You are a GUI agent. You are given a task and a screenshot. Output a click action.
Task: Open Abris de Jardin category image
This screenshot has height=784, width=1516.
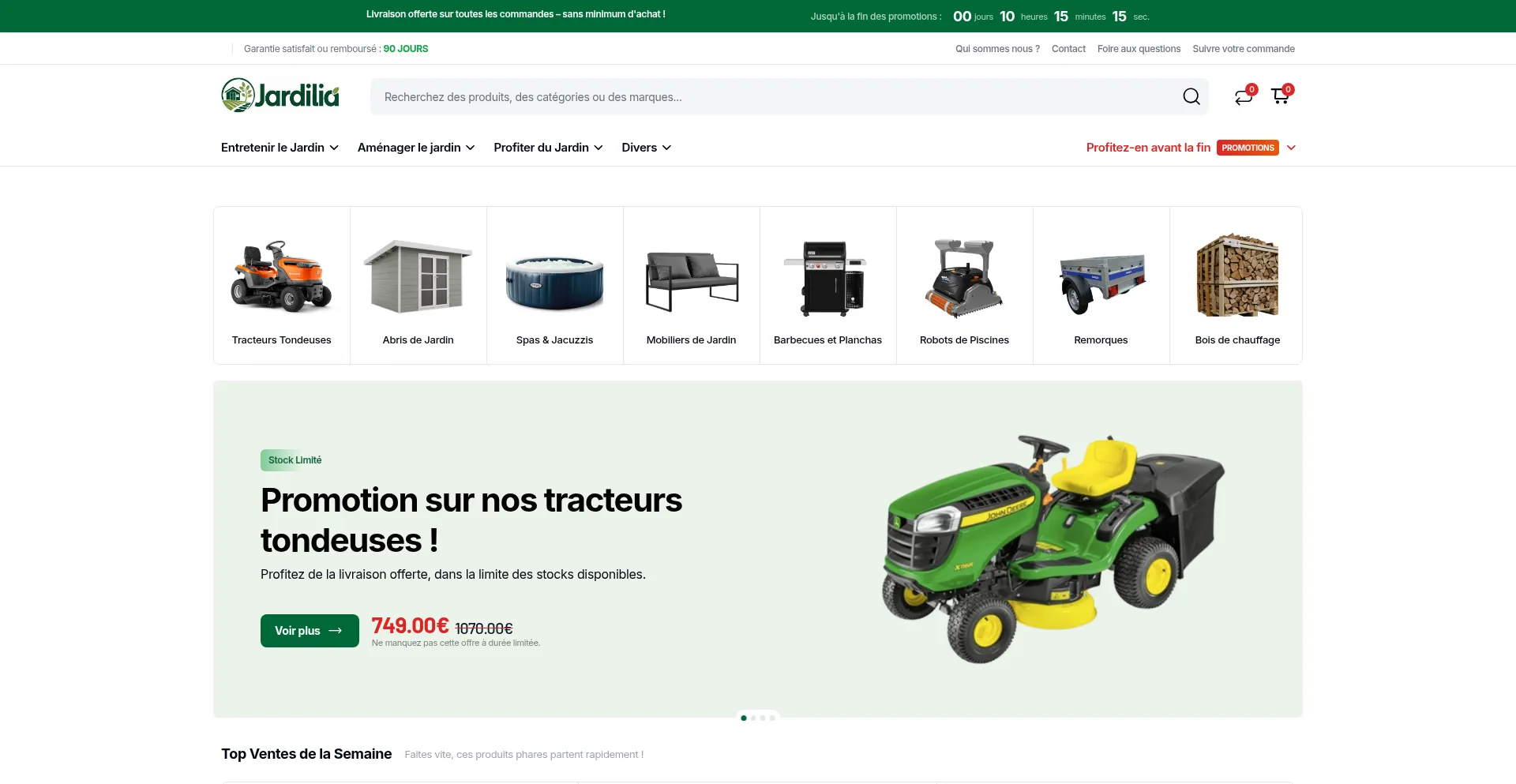(418, 276)
